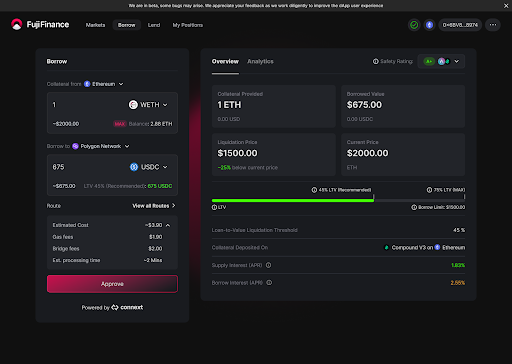This screenshot has height=364, width=512.
Task: Expand the collateral chain Ethereum dropdown
Action: [x=104, y=84]
